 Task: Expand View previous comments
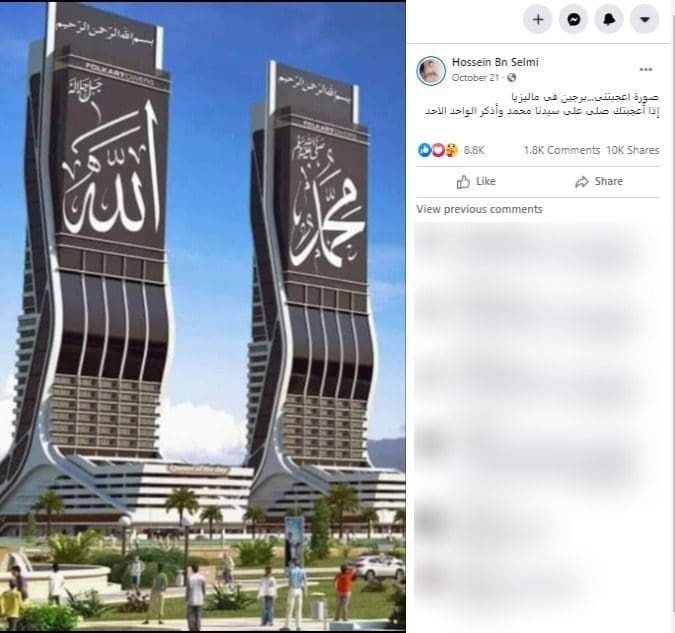pos(479,209)
